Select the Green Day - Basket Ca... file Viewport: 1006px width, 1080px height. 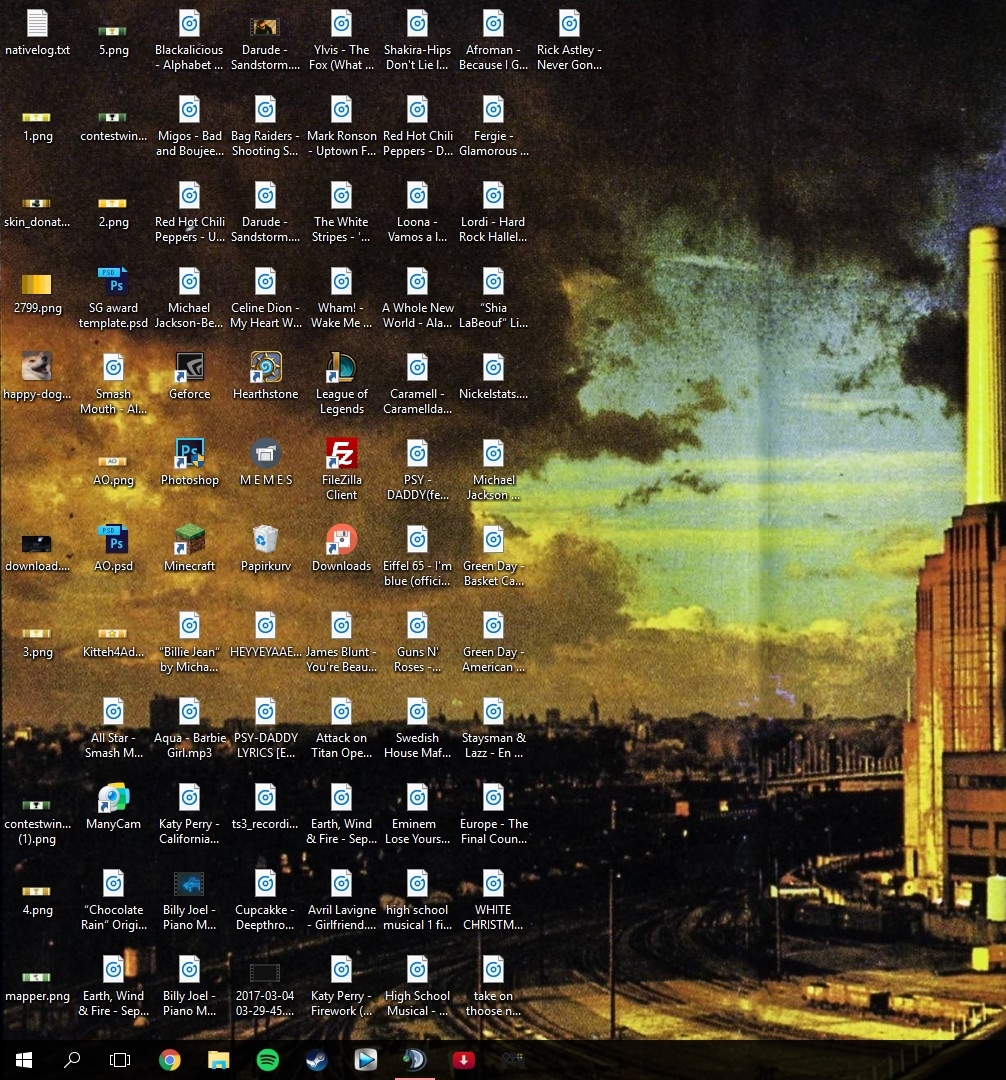point(493,555)
